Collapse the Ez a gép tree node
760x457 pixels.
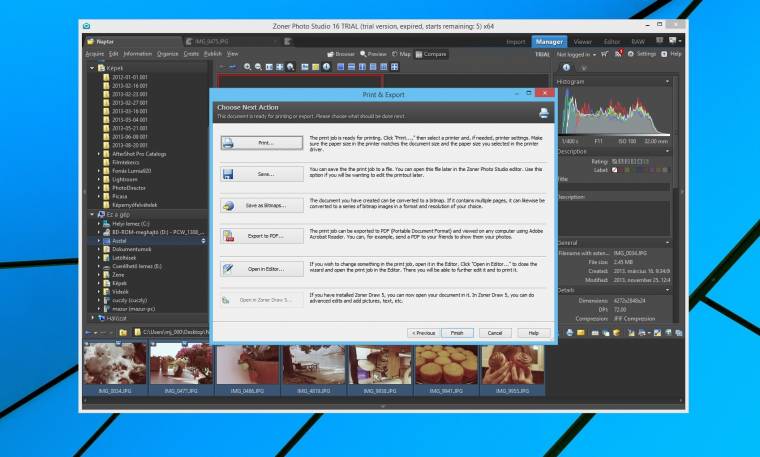tap(92, 214)
